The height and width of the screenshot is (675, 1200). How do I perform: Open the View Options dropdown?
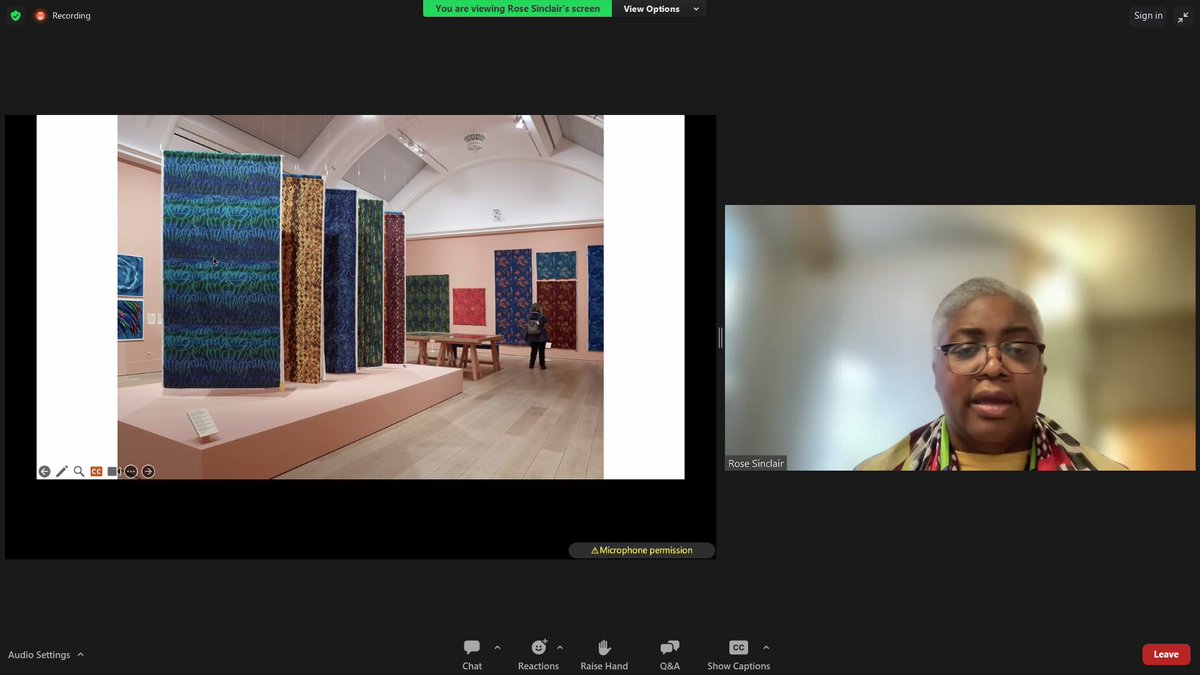660,8
